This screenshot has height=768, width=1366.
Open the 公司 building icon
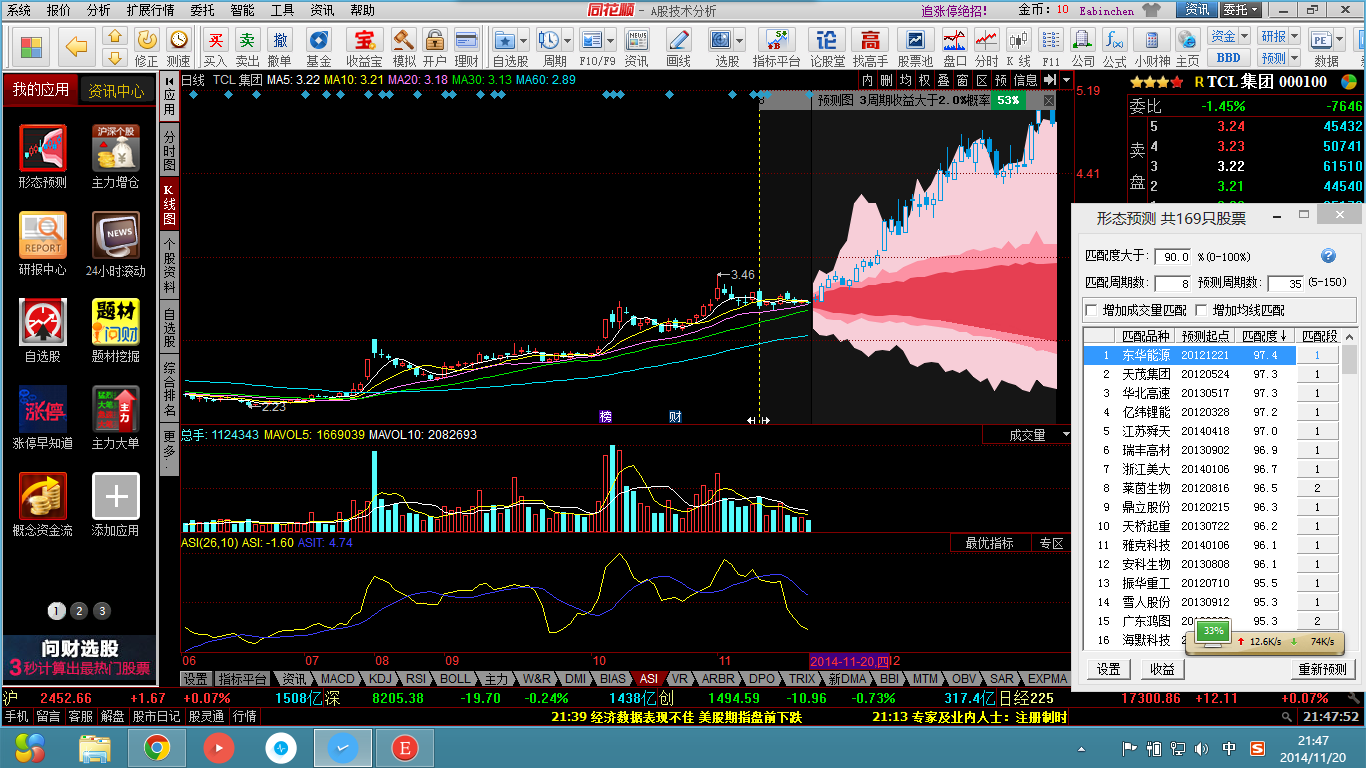tap(1083, 46)
